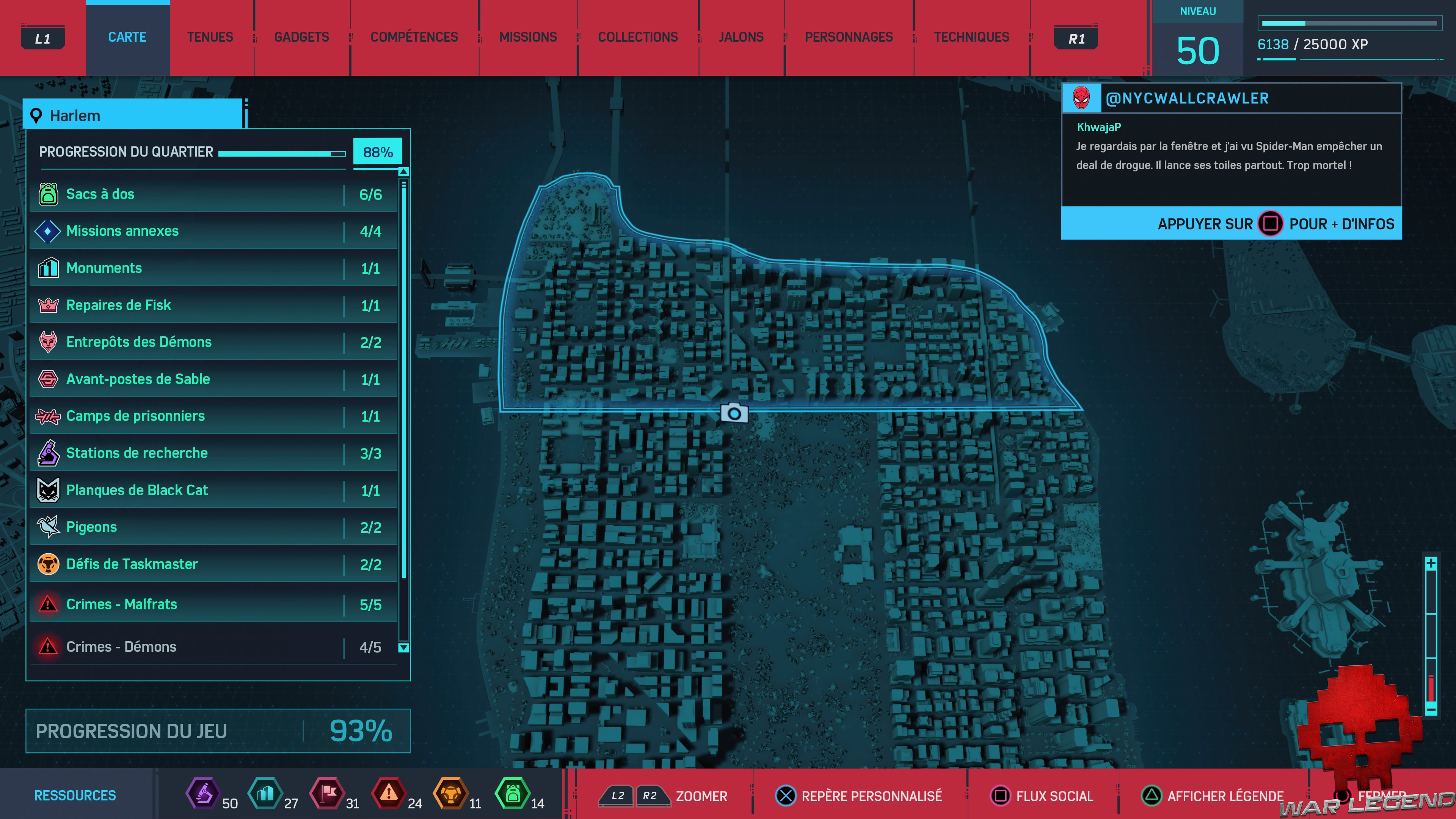Open the COLLECTIONS tab
Screen dimensions: 1456x819
tap(637, 37)
